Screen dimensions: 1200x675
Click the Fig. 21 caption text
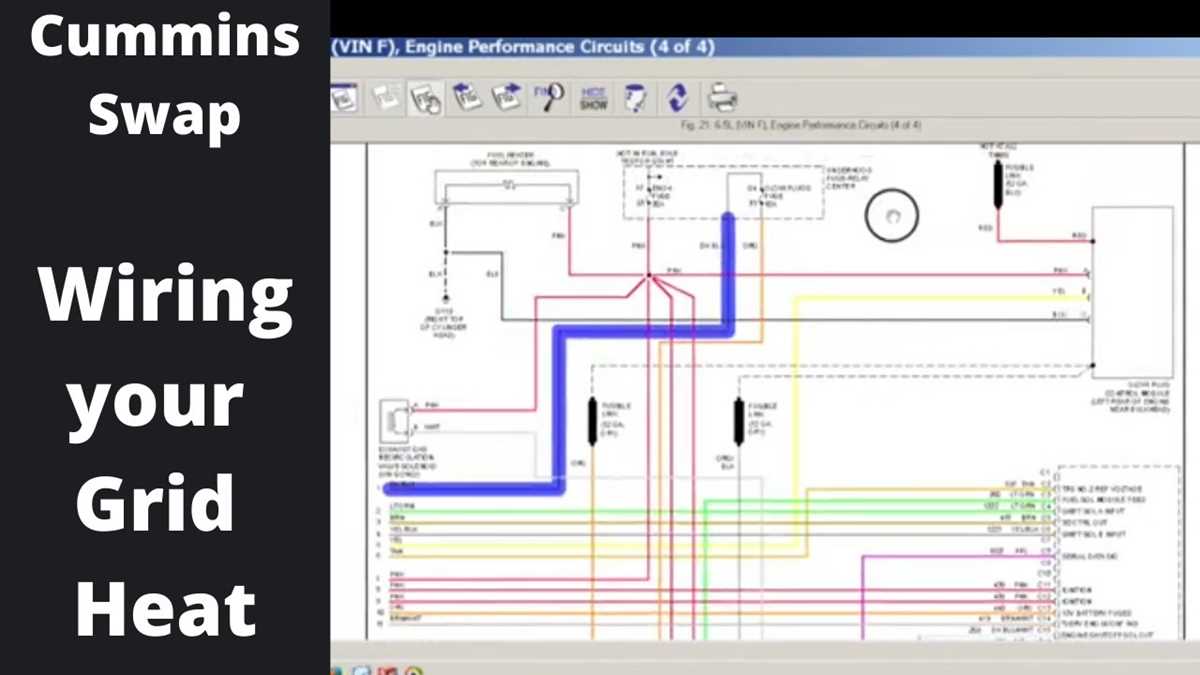(x=800, y=125)
